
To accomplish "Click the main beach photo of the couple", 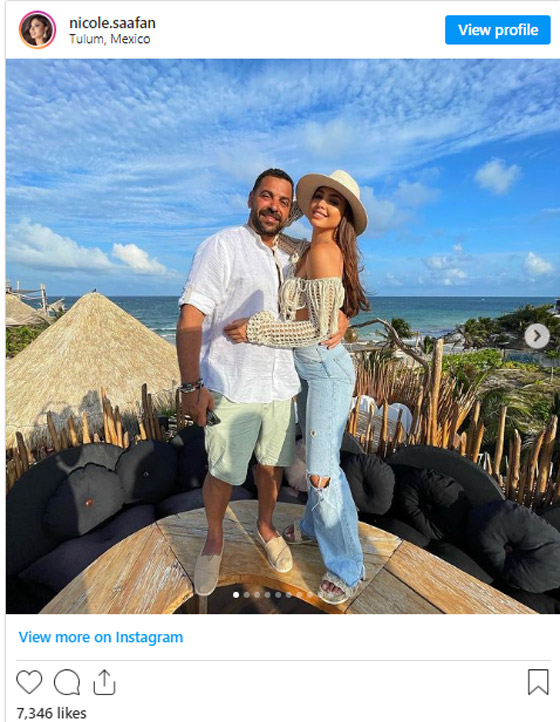I will (x=283, y=336).
